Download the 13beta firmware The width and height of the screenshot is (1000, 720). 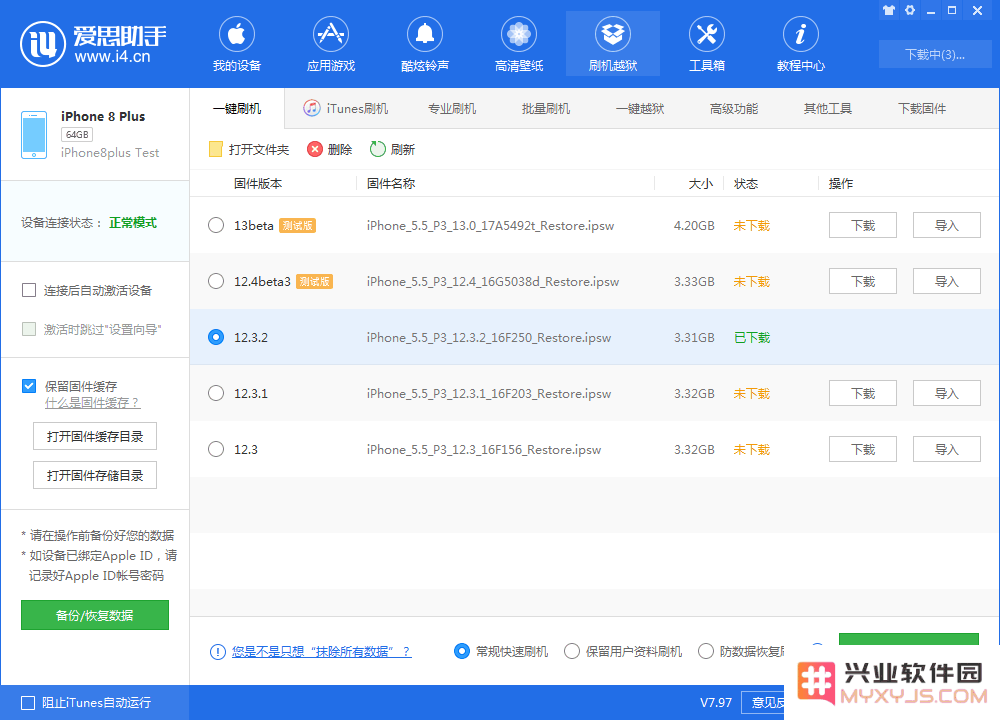863,225
